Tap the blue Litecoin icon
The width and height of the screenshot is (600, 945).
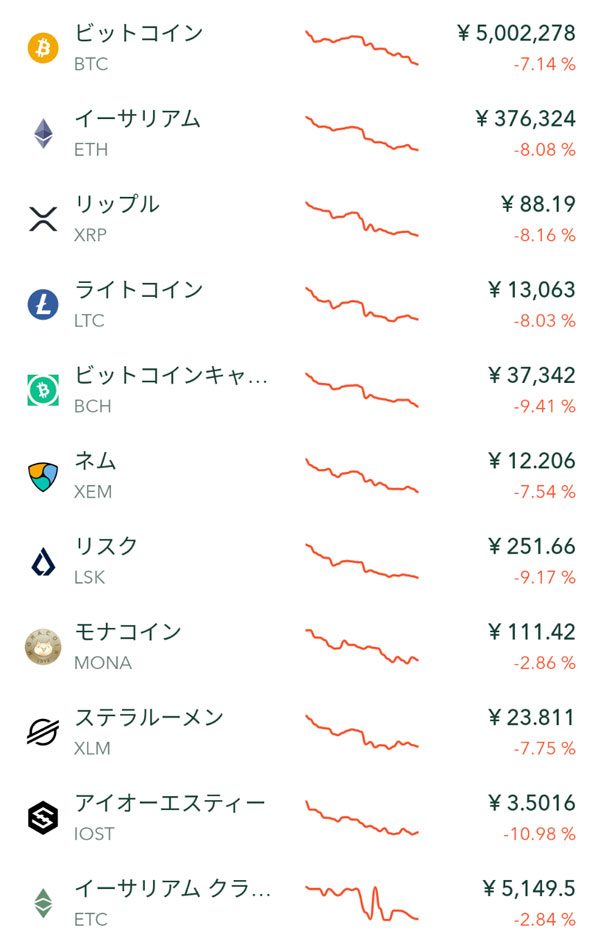[43, 304]
